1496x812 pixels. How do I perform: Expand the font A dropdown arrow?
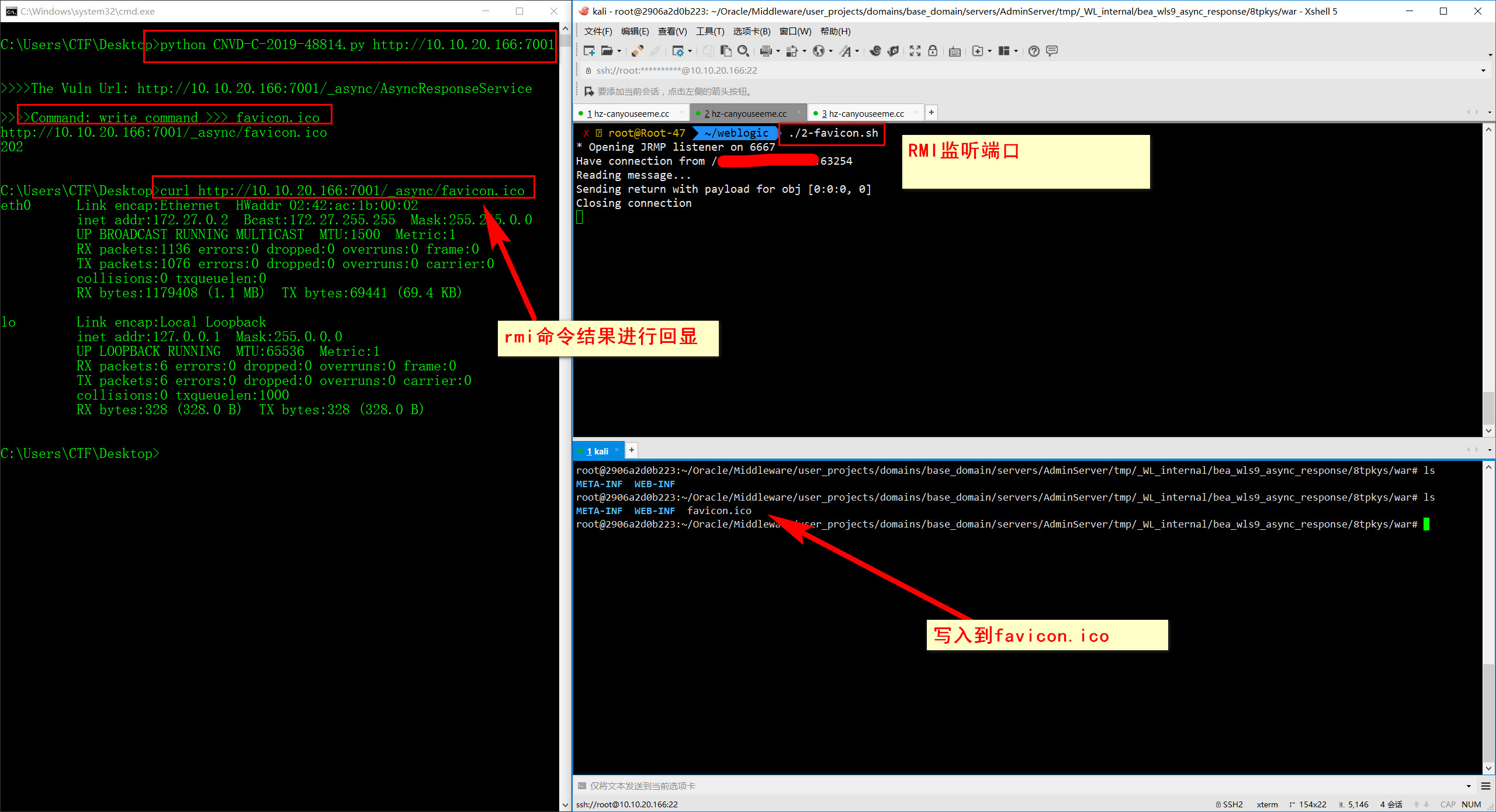(857, 51)
